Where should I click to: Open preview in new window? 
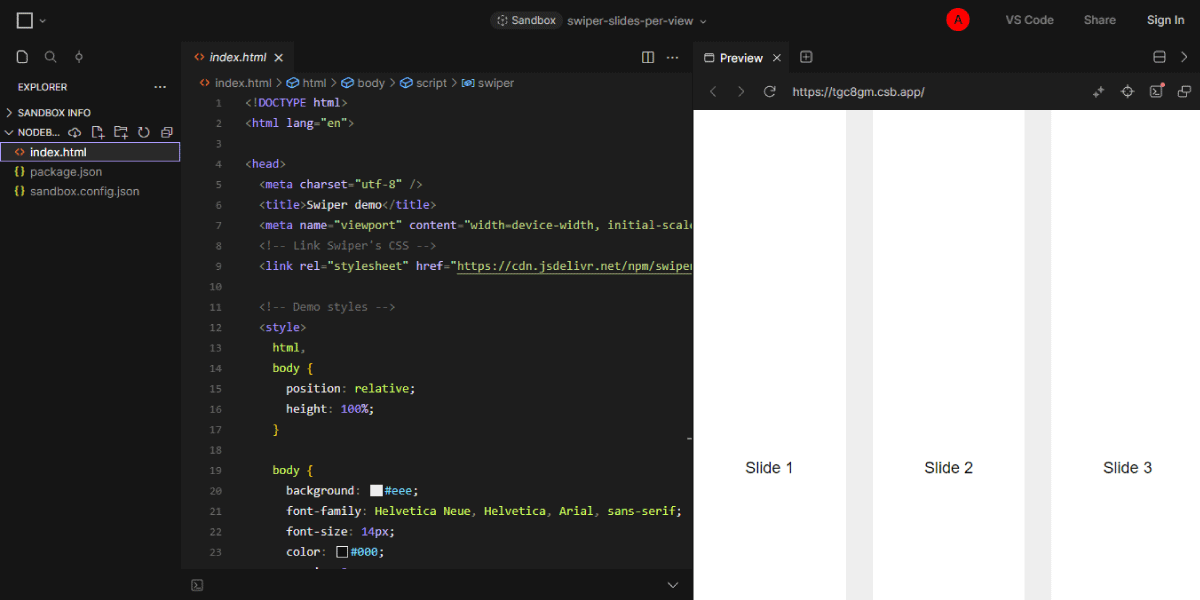pos(1185,92)
